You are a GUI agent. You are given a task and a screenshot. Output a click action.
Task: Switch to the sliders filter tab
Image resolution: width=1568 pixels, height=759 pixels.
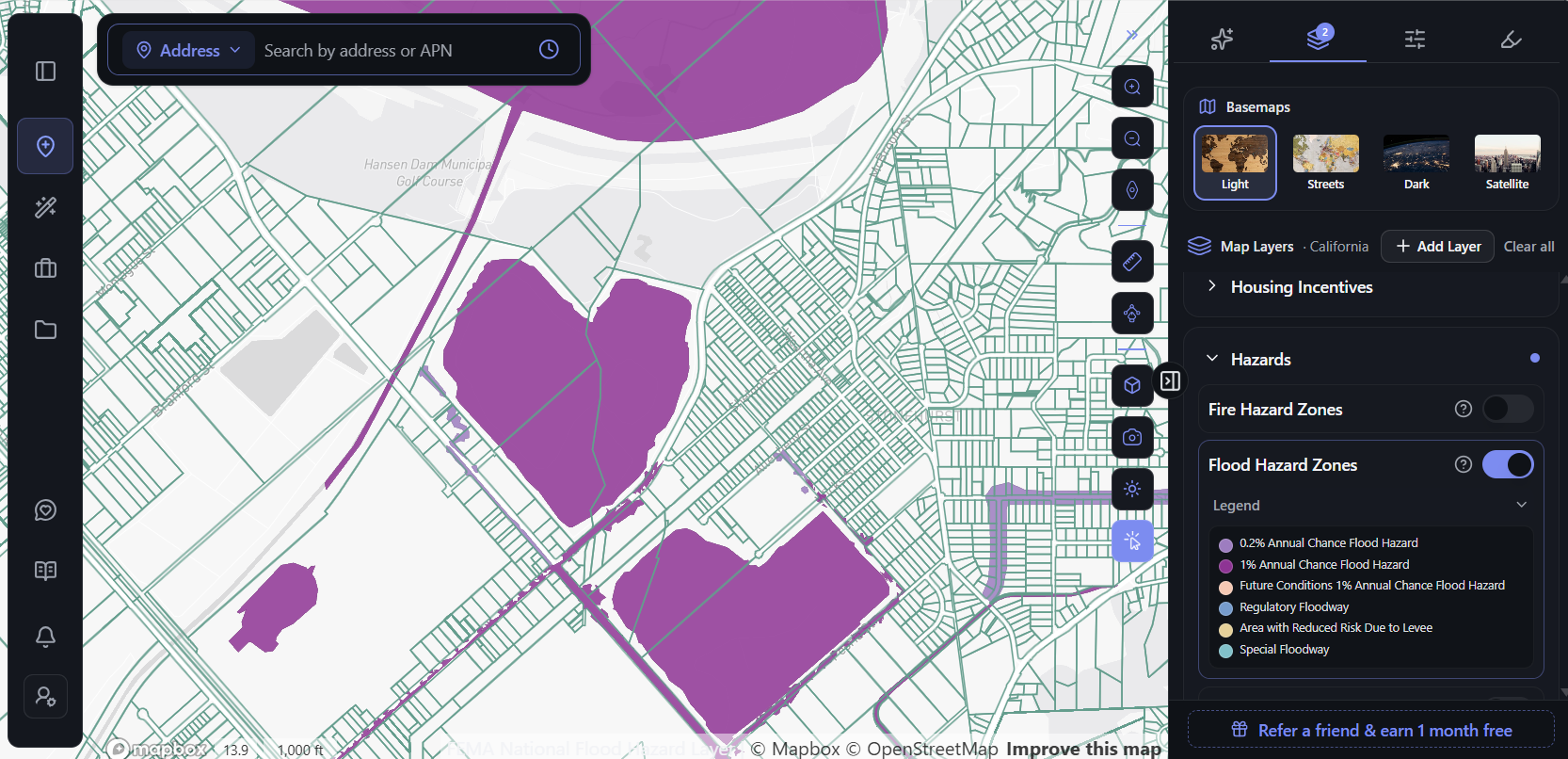(x=1415, y=39)
